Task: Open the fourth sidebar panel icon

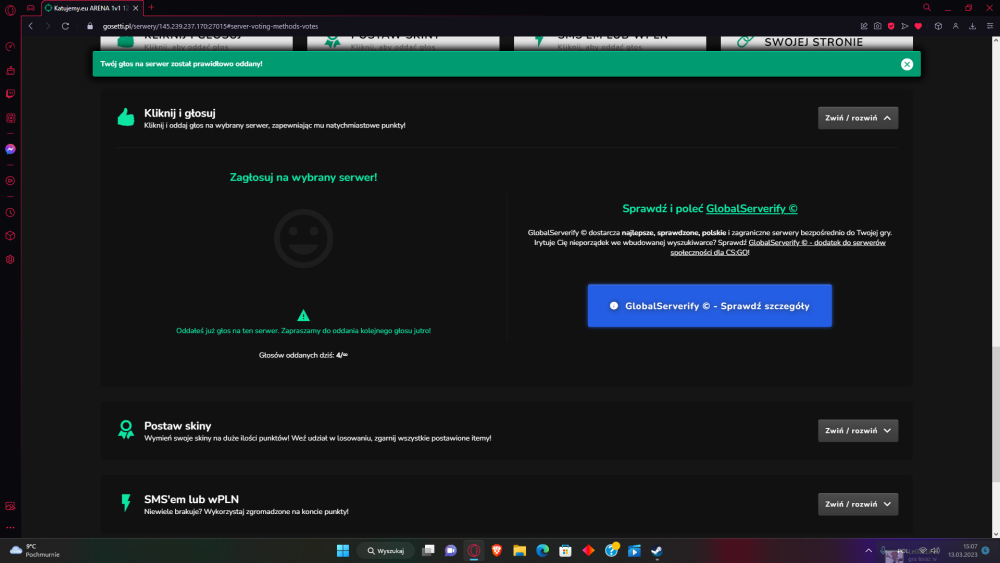Action: (x=10, y=118)
